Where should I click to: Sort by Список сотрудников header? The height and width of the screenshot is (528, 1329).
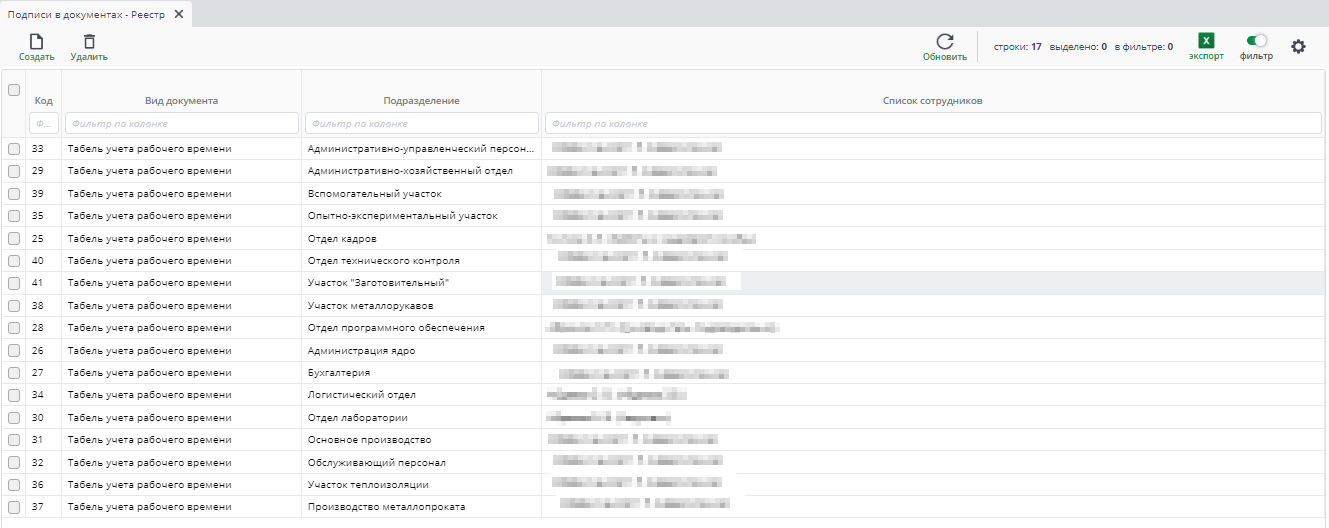pyautogui.click(x=933, y=101)
